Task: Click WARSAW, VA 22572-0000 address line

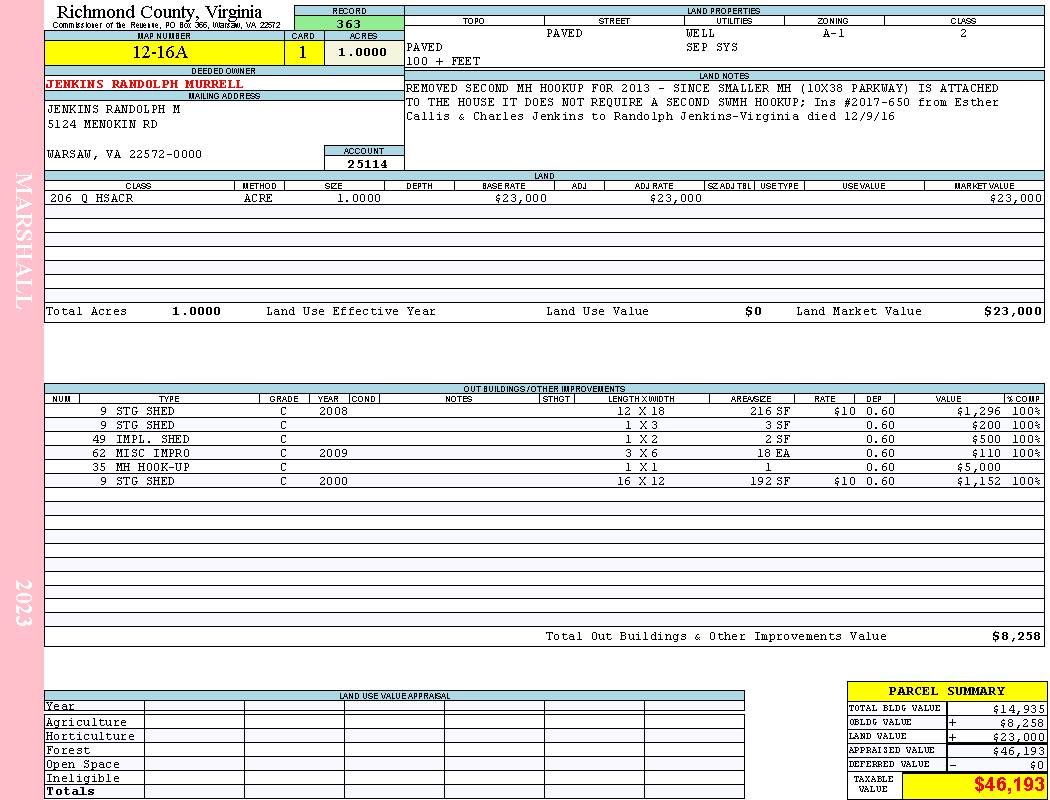Action: [x=125, y=155]
